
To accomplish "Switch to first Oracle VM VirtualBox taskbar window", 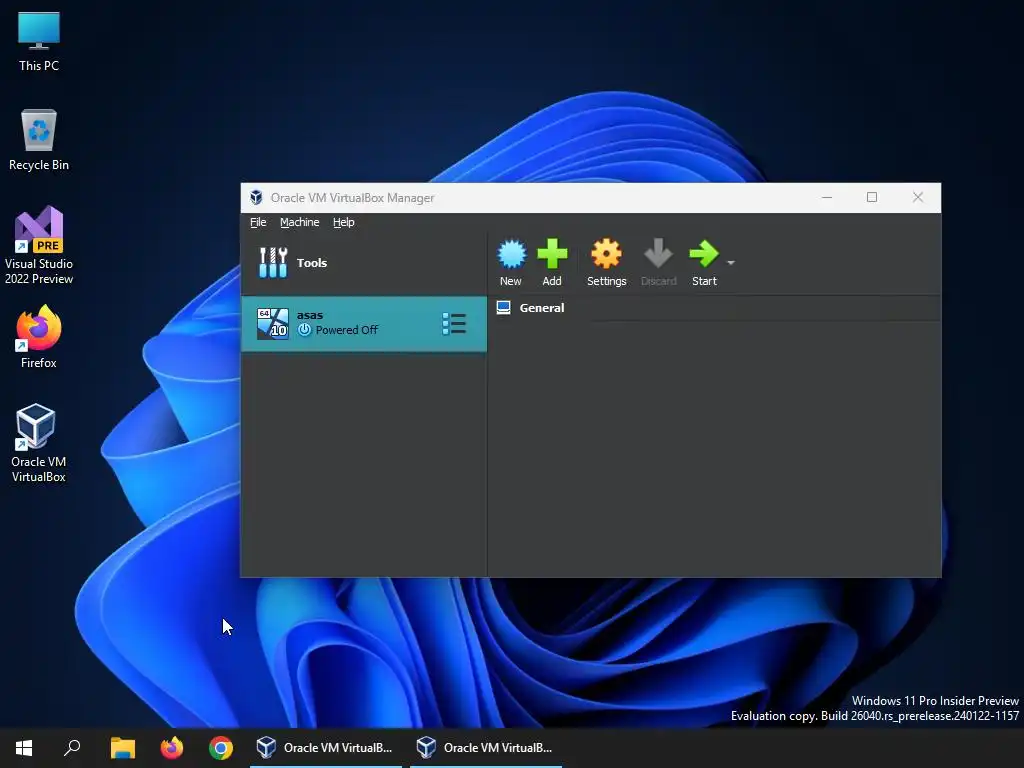I will pos(326,748).
